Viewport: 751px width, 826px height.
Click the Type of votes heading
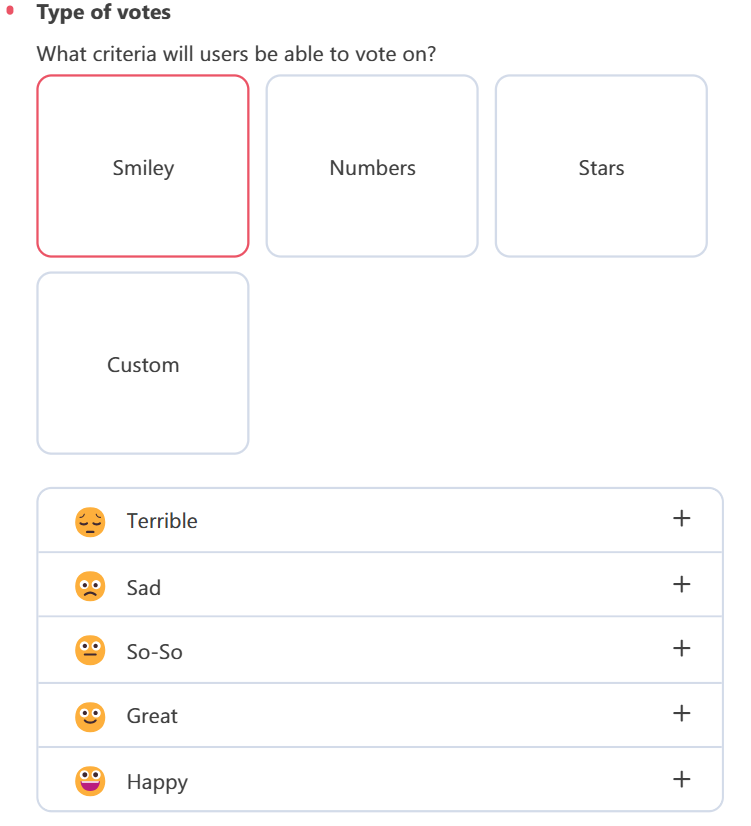pos(104,13)
